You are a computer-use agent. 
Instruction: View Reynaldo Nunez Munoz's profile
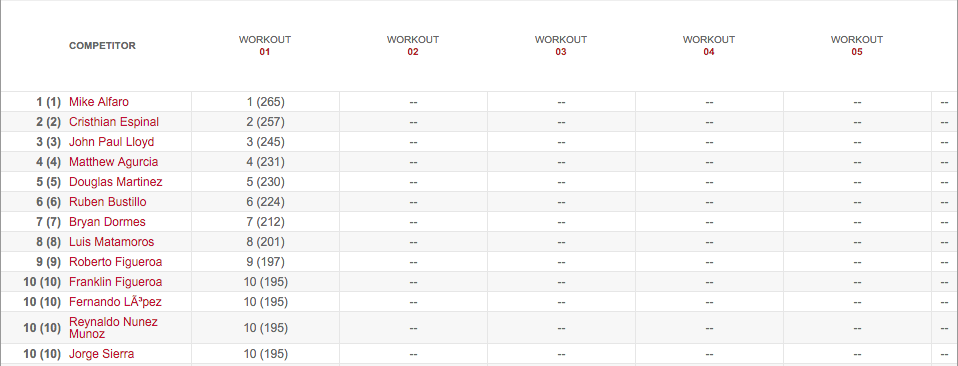click(x=113, y=328)
